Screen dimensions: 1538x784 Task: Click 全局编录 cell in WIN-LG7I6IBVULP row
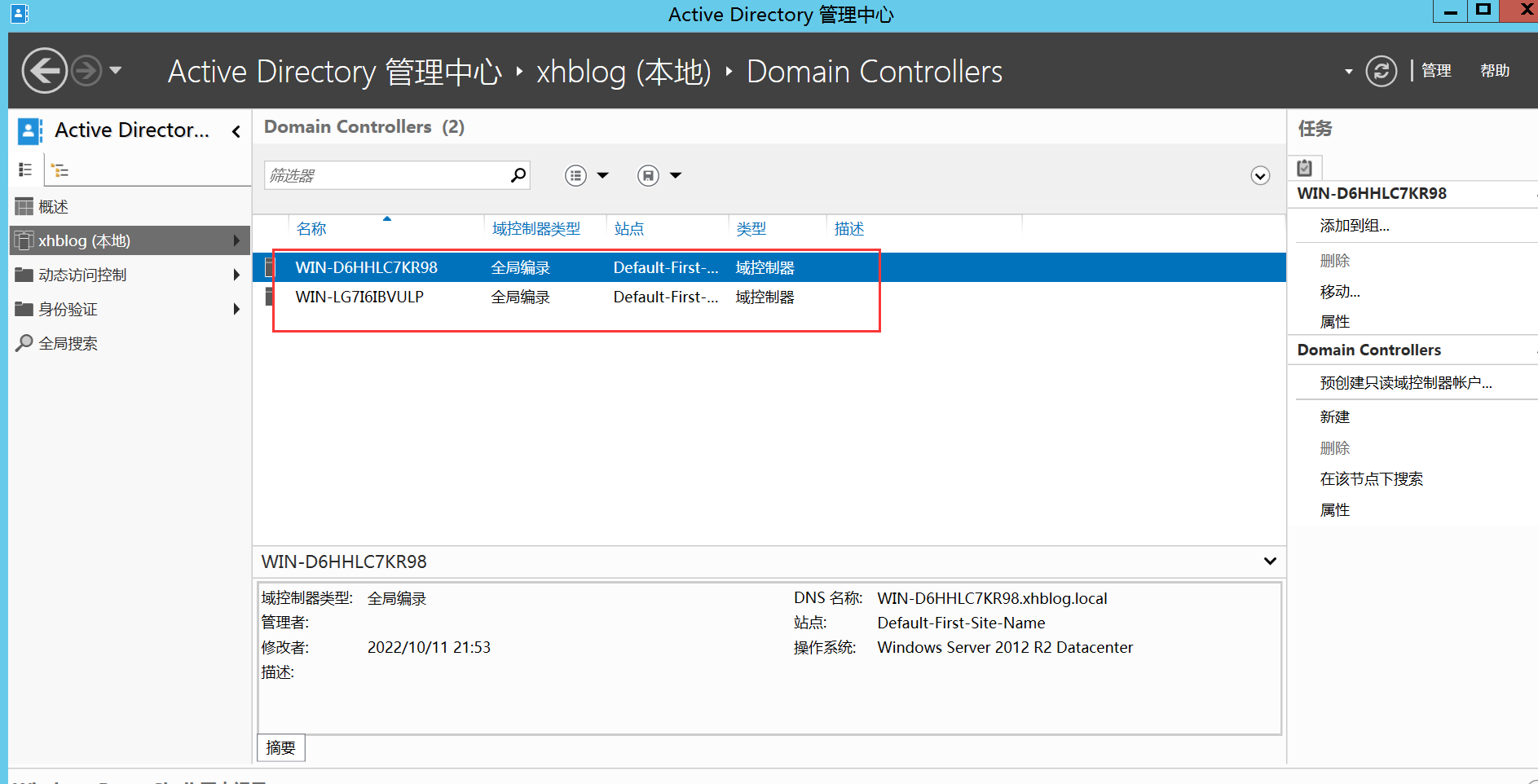[520, 297]
